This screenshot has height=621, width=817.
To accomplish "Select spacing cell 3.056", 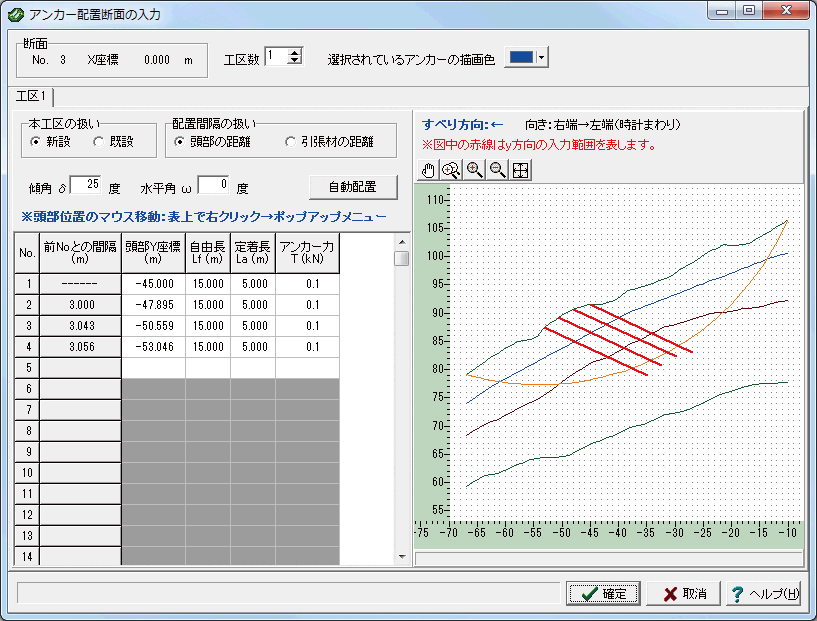I will [x=81, y=346].
